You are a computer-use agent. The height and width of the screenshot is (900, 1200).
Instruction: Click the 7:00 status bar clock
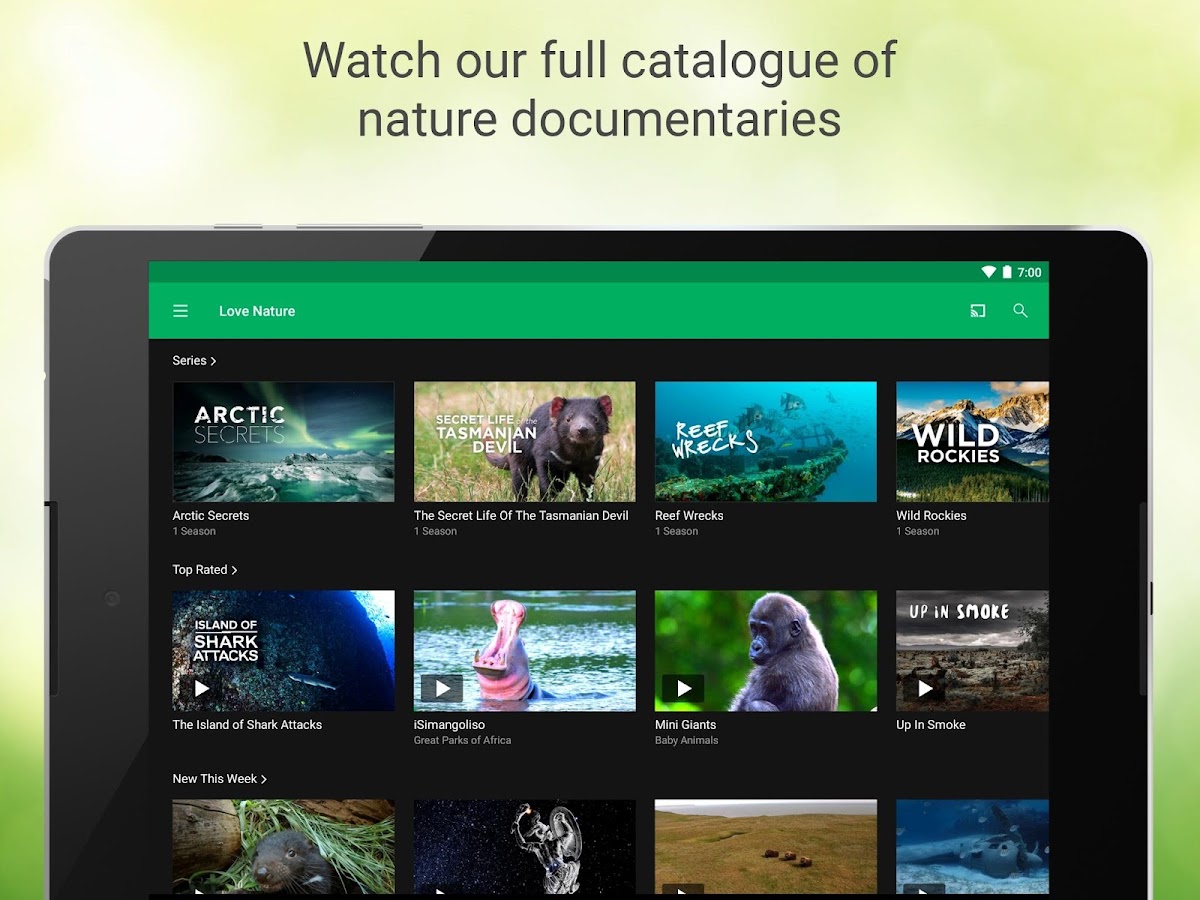point(1029,272)
